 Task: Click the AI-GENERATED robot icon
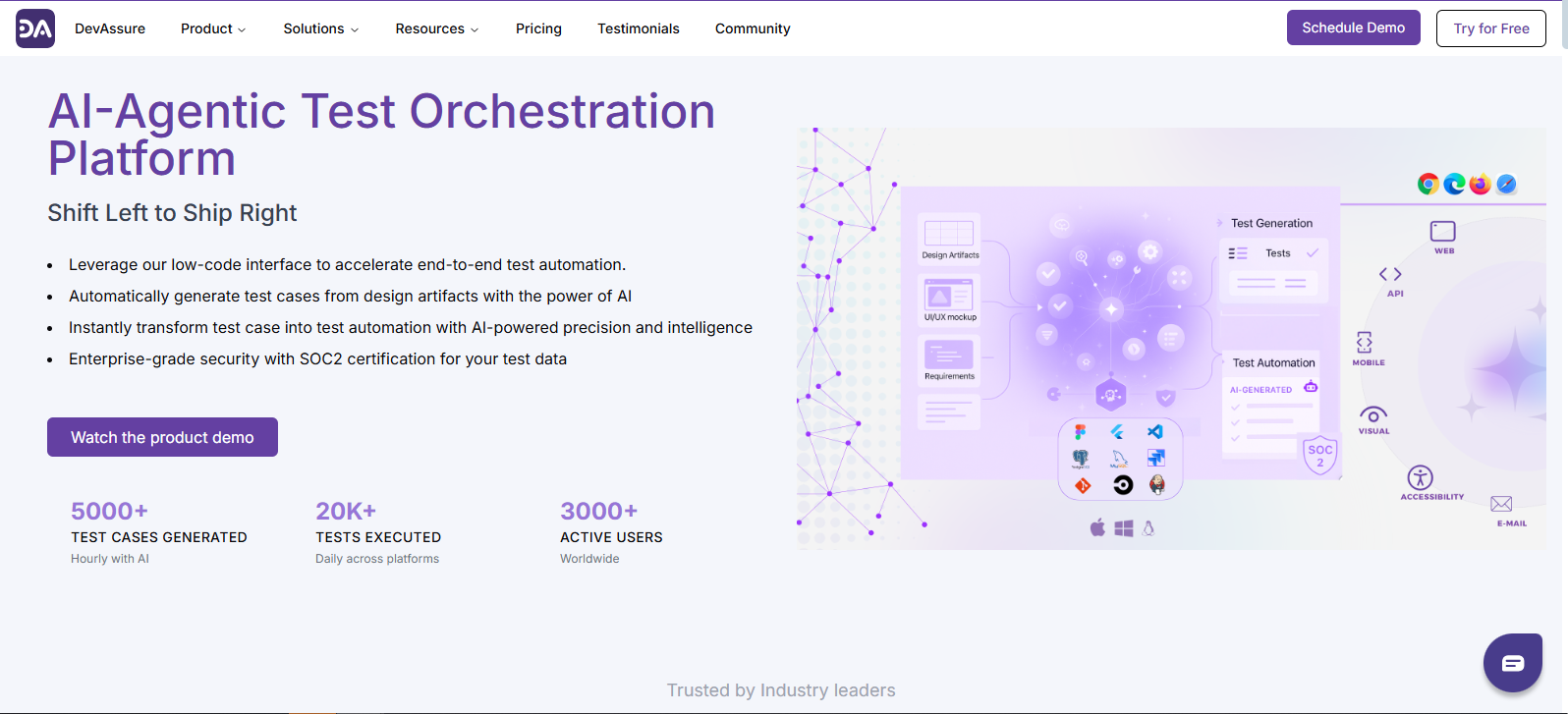pyautogui.click(x=1311, y=387)
